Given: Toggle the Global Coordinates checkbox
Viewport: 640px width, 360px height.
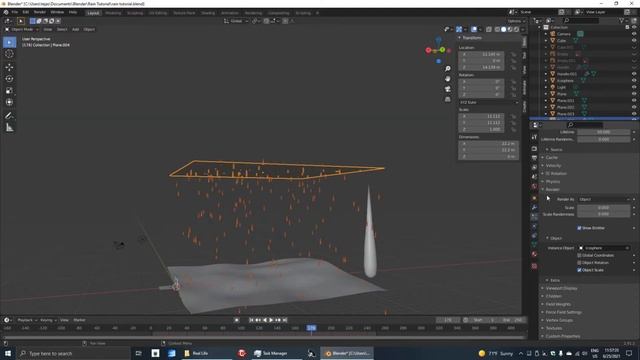Looking at the screenshot, I should tap(579, 255).
